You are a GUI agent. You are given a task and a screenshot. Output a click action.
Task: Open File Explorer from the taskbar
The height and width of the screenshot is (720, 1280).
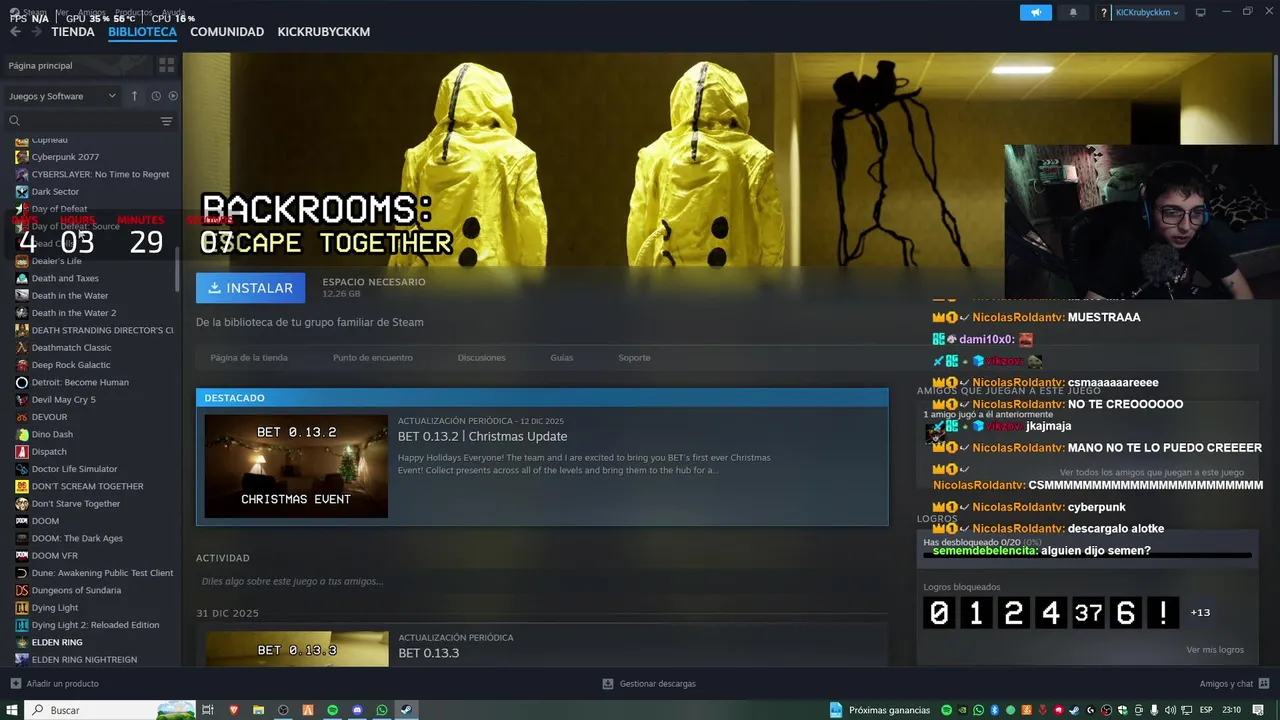pos(258,710)
